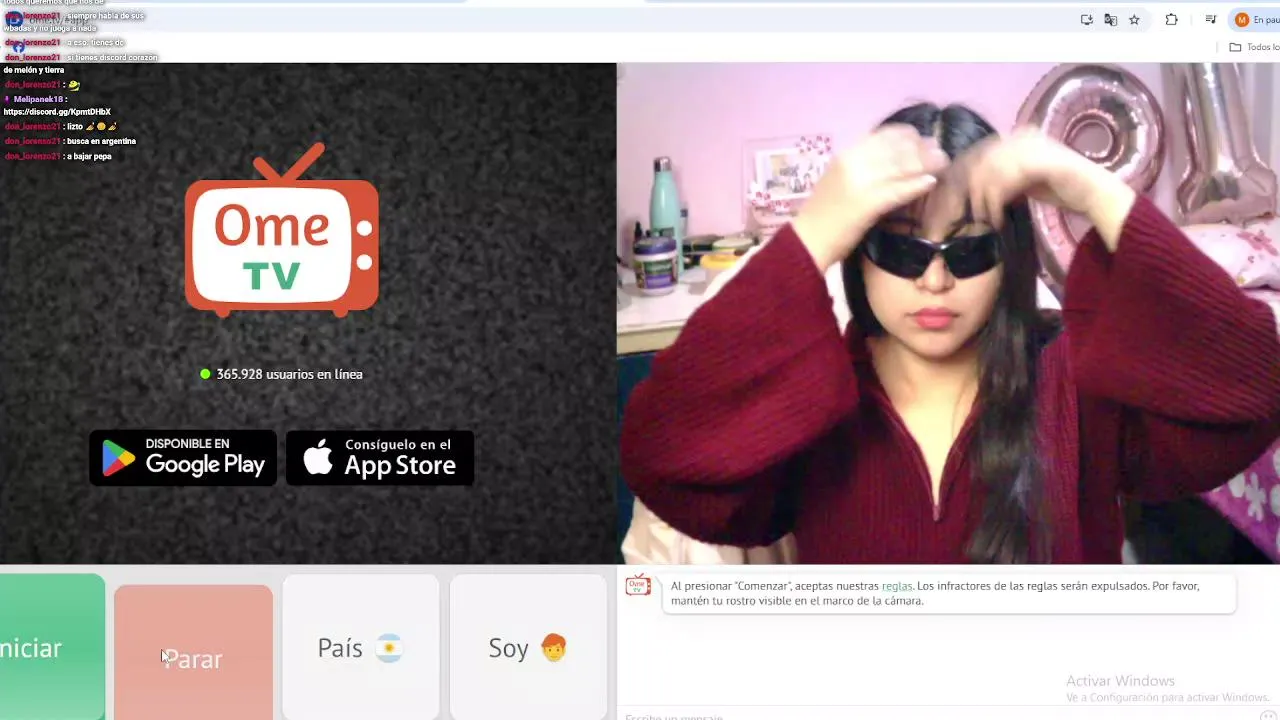1280x720 pixels.
Task: Click the Melipanek18 username in chat
Action: click(38, 99)
